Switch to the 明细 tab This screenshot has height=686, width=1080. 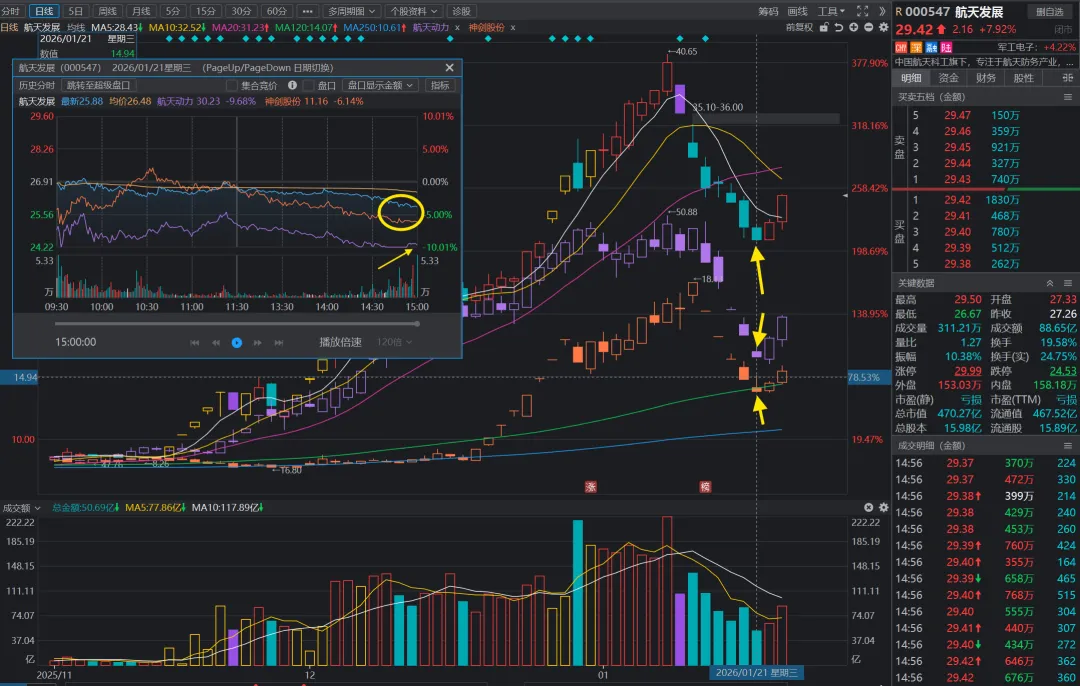pos(911,78)
